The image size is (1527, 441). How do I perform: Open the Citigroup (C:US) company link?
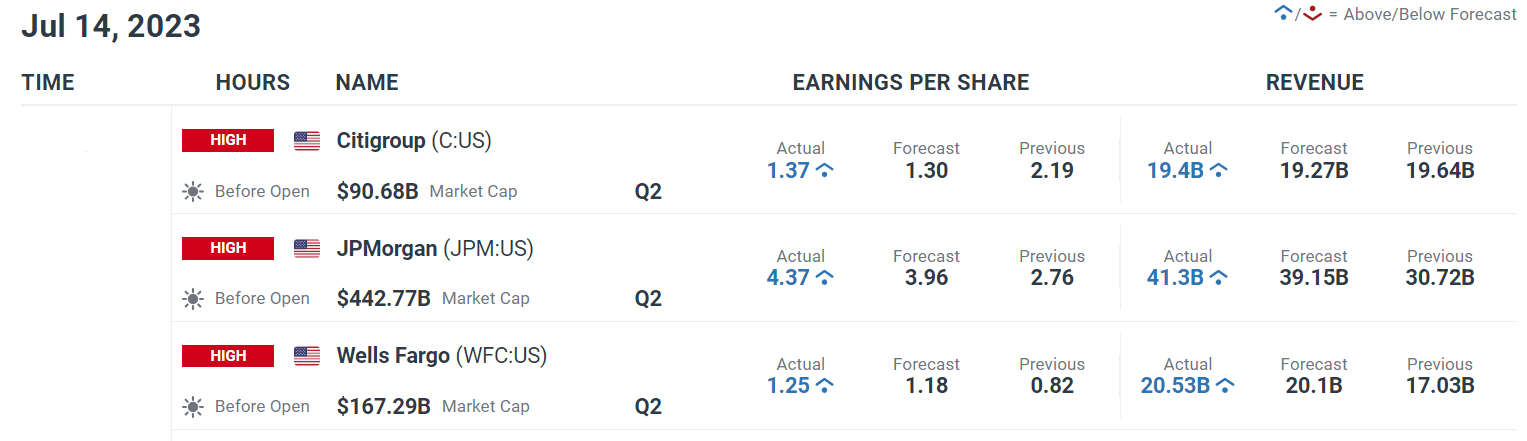(414, 141)
